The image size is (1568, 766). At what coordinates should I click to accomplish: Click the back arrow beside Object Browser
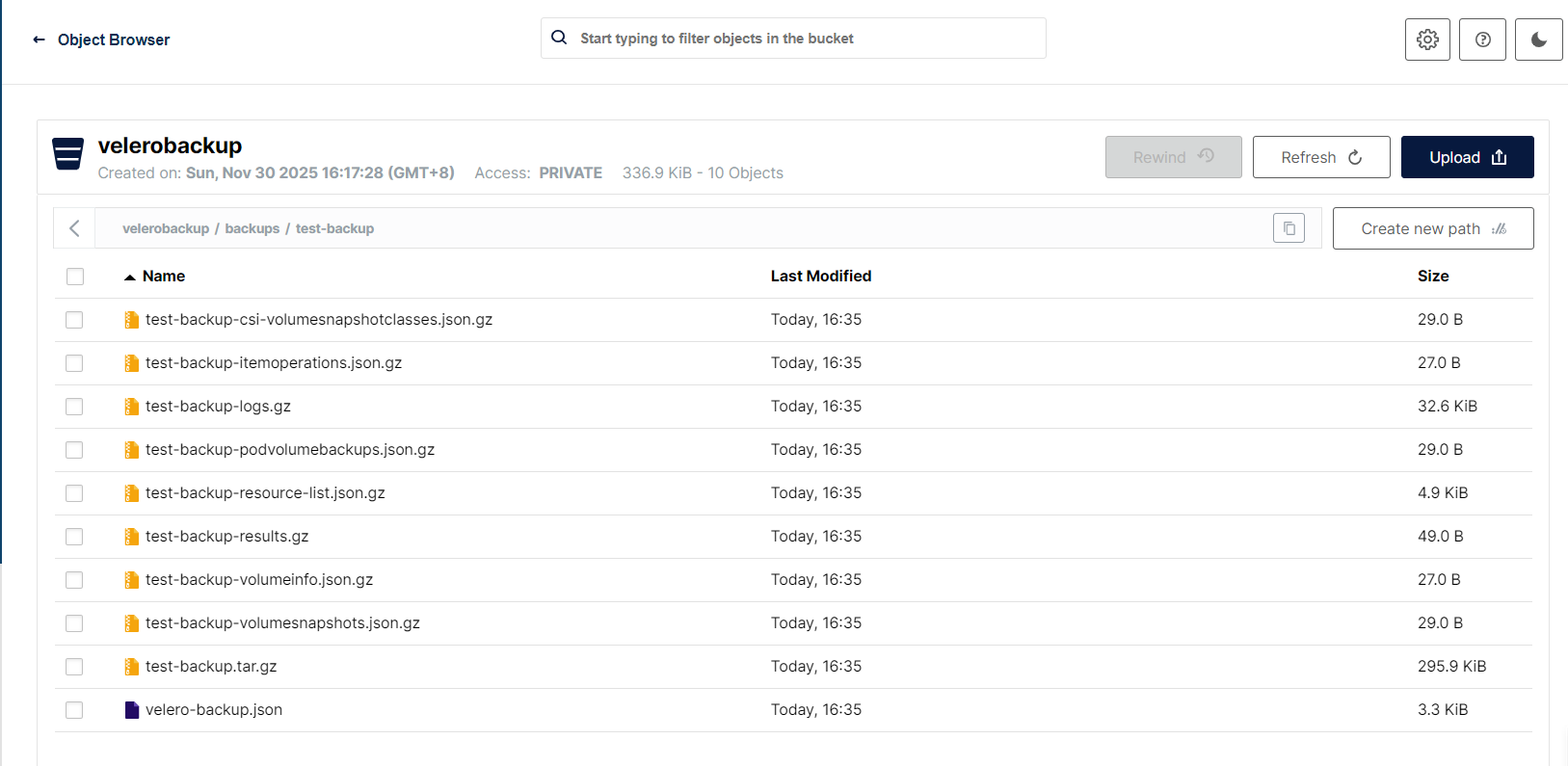(x=39, y=40)
